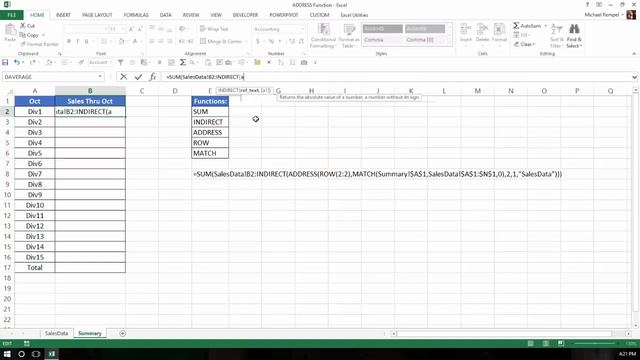This screenshot has height=360, width=640.
Task: Switch to the DEVELOPER tab
Action: pyautogui.click(x=245, y=15)
